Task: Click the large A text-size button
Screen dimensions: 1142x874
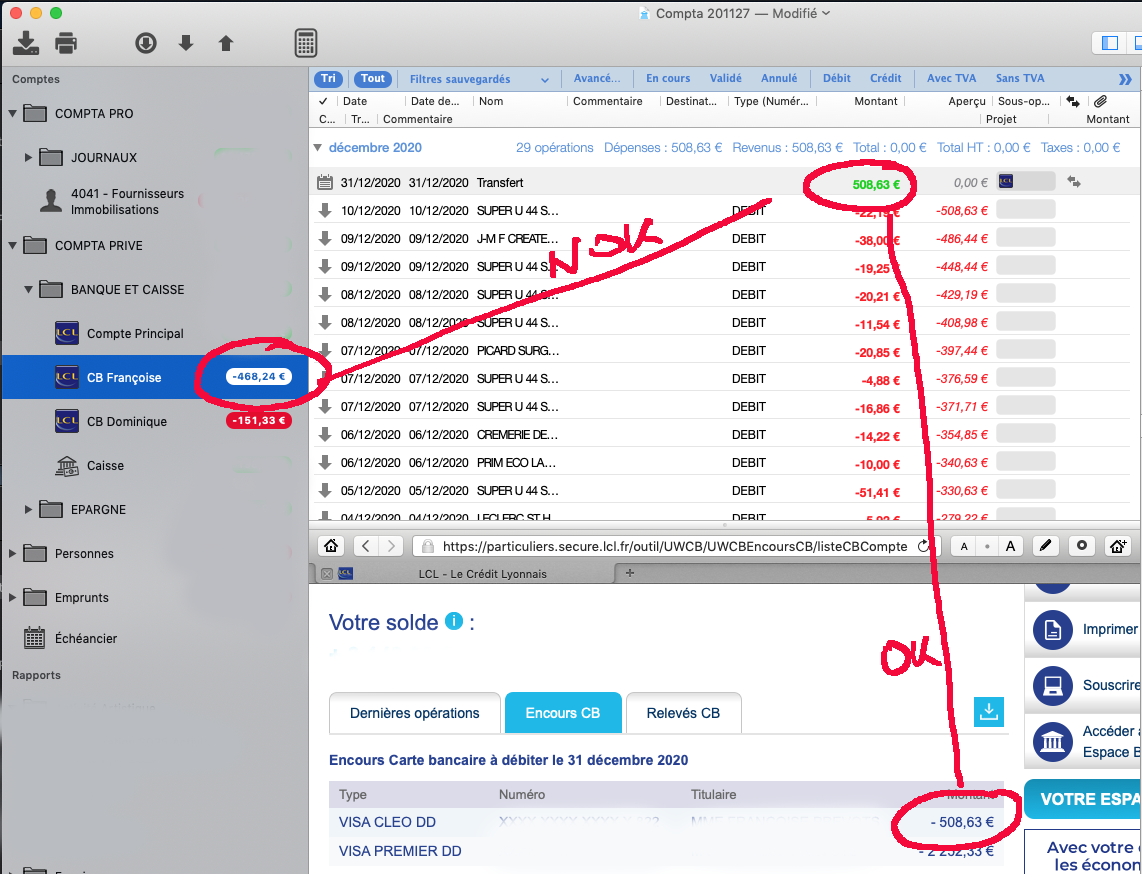Action: point(1009,546)
